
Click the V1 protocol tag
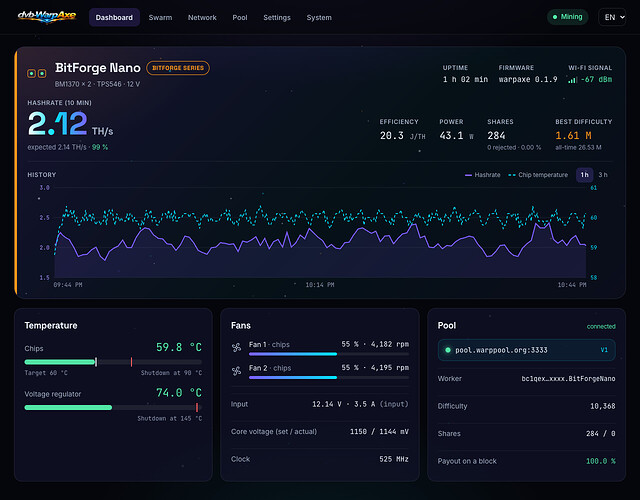coord(604,350)
